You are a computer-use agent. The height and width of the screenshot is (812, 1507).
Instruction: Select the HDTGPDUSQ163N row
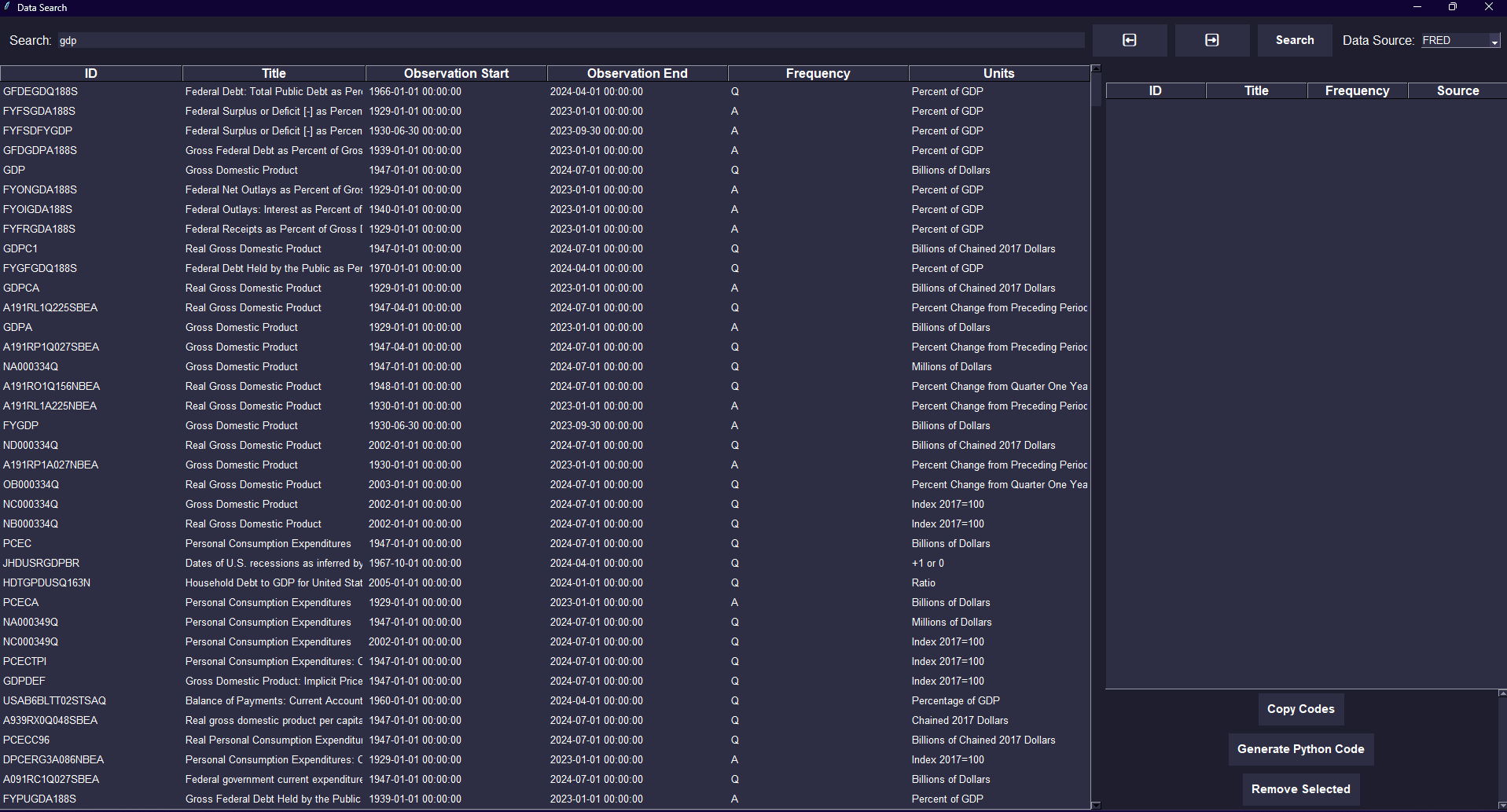pos(545,583)
